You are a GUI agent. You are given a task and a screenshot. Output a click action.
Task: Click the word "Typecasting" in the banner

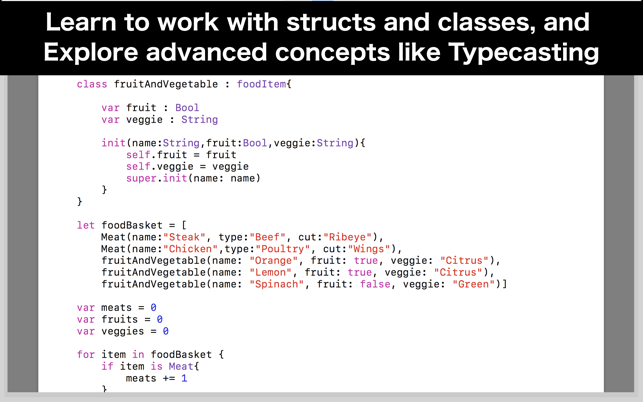click(523, 53)
